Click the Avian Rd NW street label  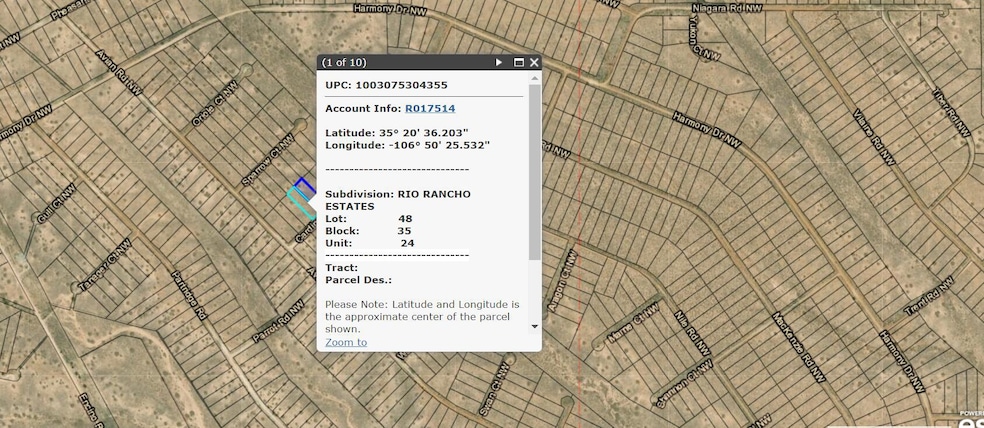point(120,73)
